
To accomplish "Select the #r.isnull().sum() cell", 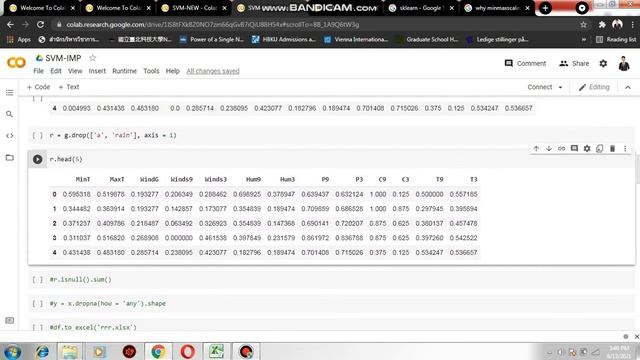I will (x=331, y=280).
